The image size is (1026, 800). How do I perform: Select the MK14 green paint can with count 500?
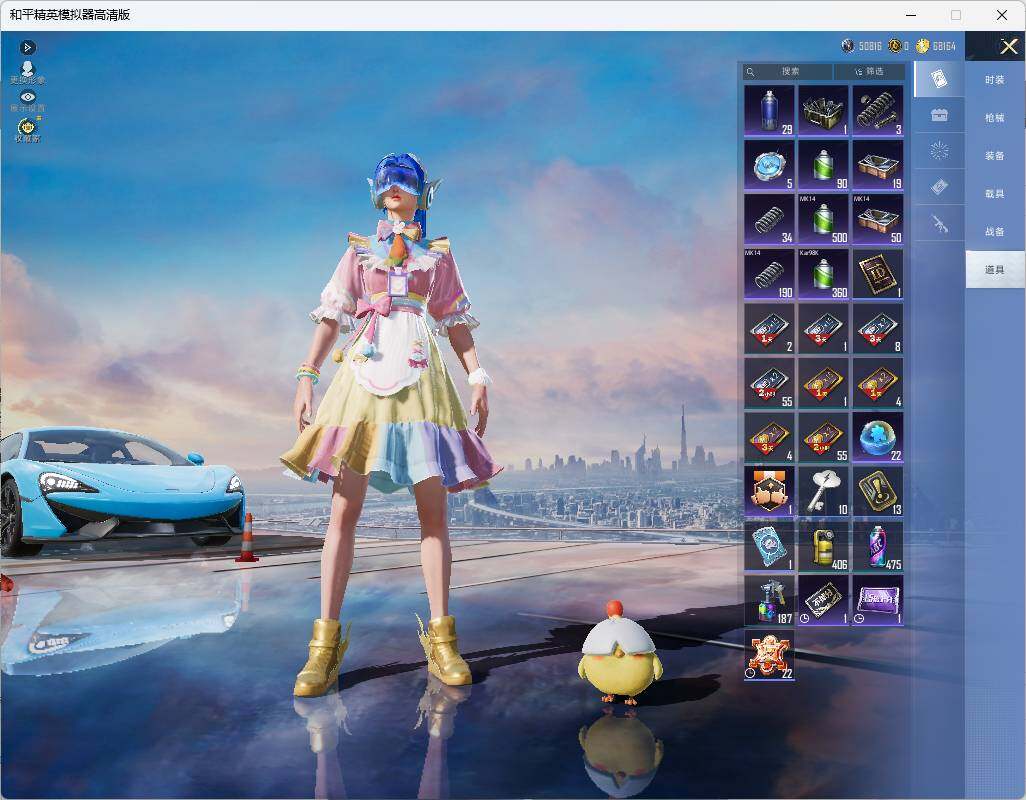(823, 219)
